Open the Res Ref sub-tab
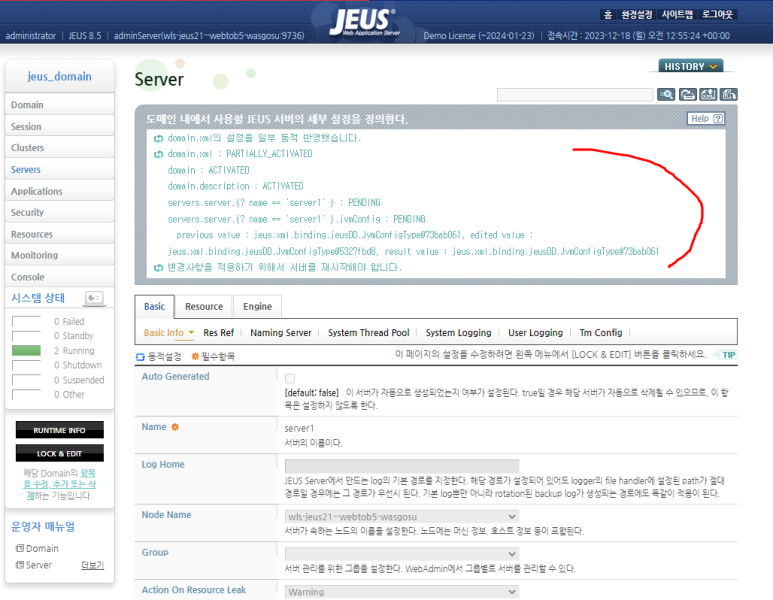The image size is (773, 600). coord(218,333)
